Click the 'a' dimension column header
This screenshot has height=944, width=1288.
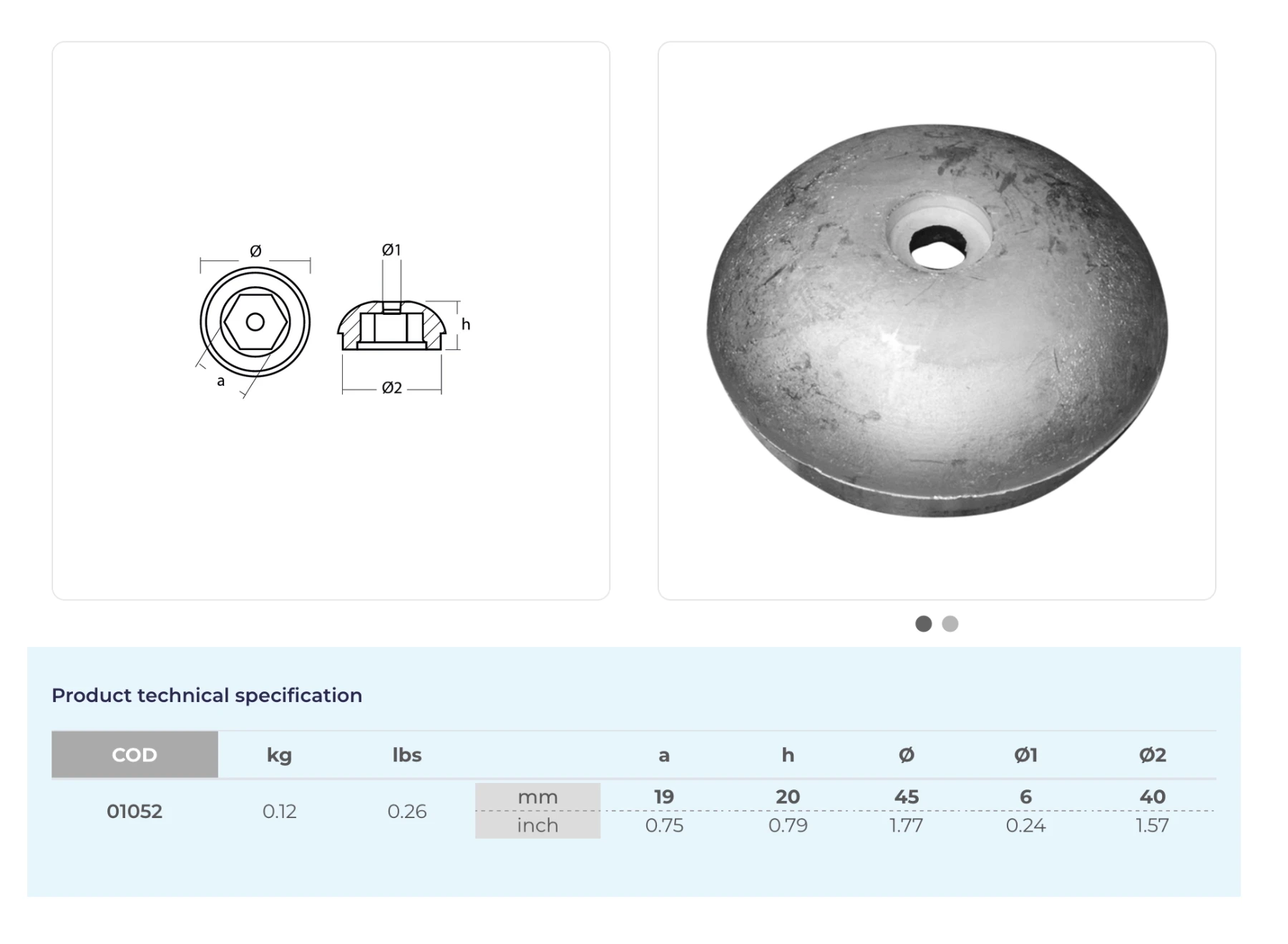coord(663,754)
